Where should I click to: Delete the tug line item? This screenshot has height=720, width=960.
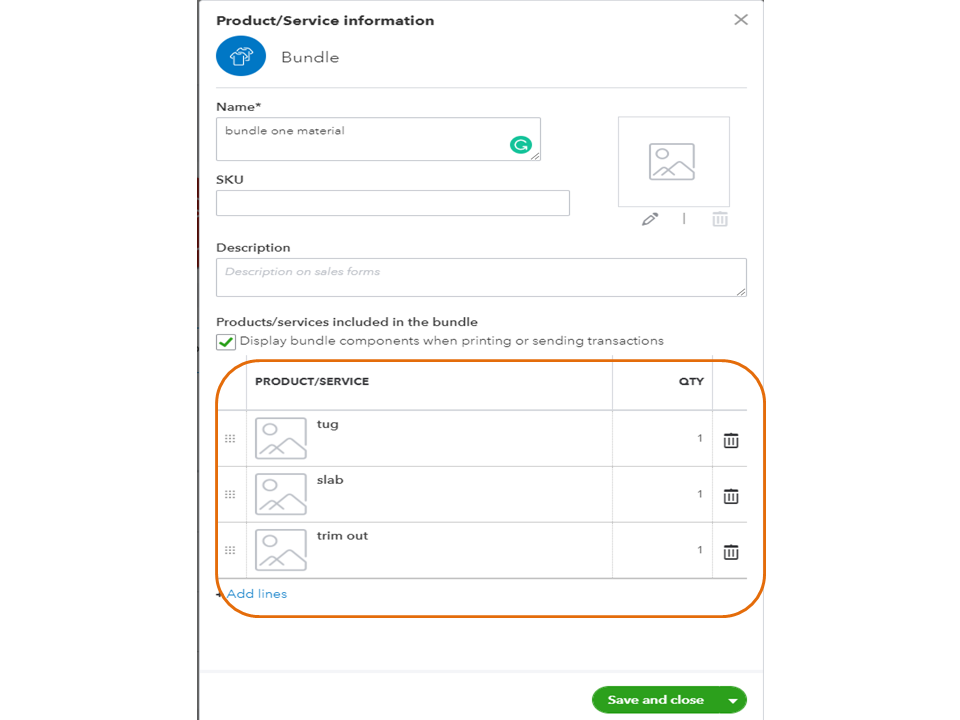731,440
